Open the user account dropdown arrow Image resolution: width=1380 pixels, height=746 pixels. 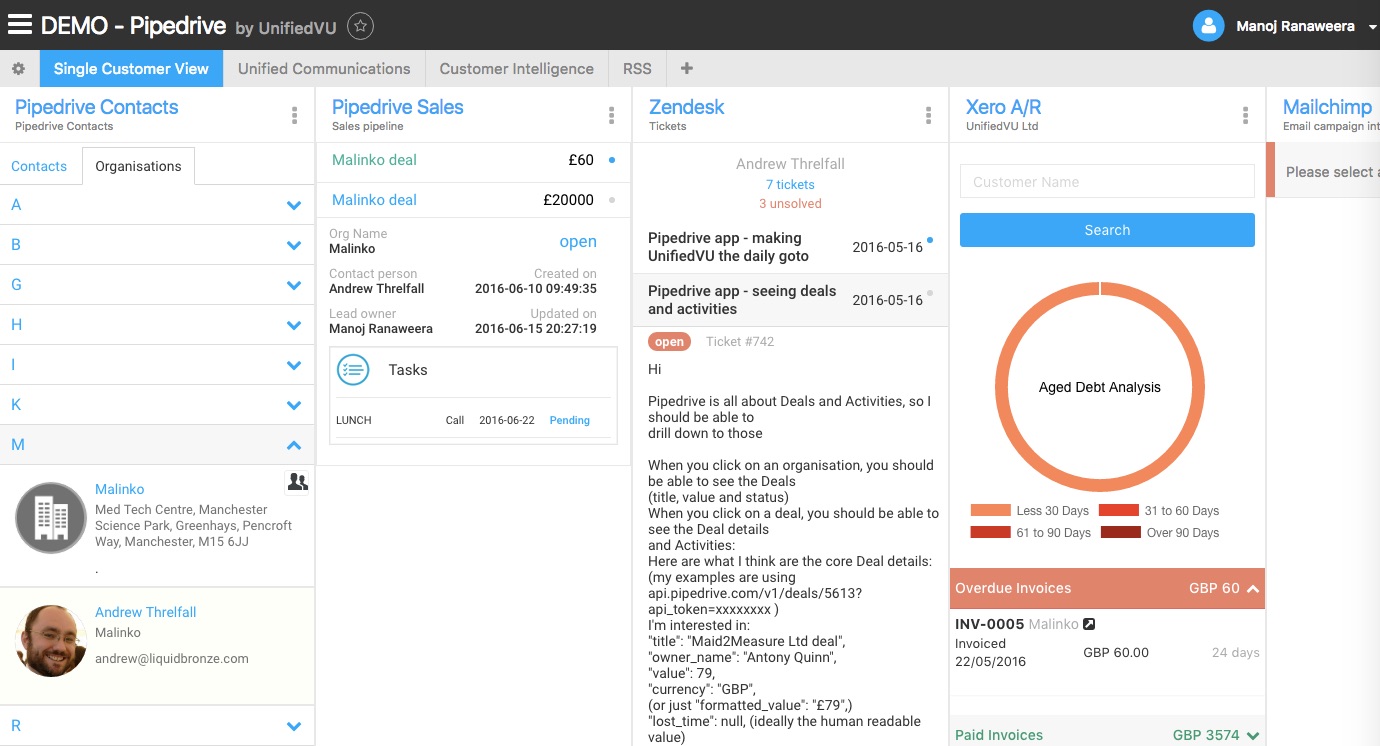pyautogui.click(x=1372, y=27)
